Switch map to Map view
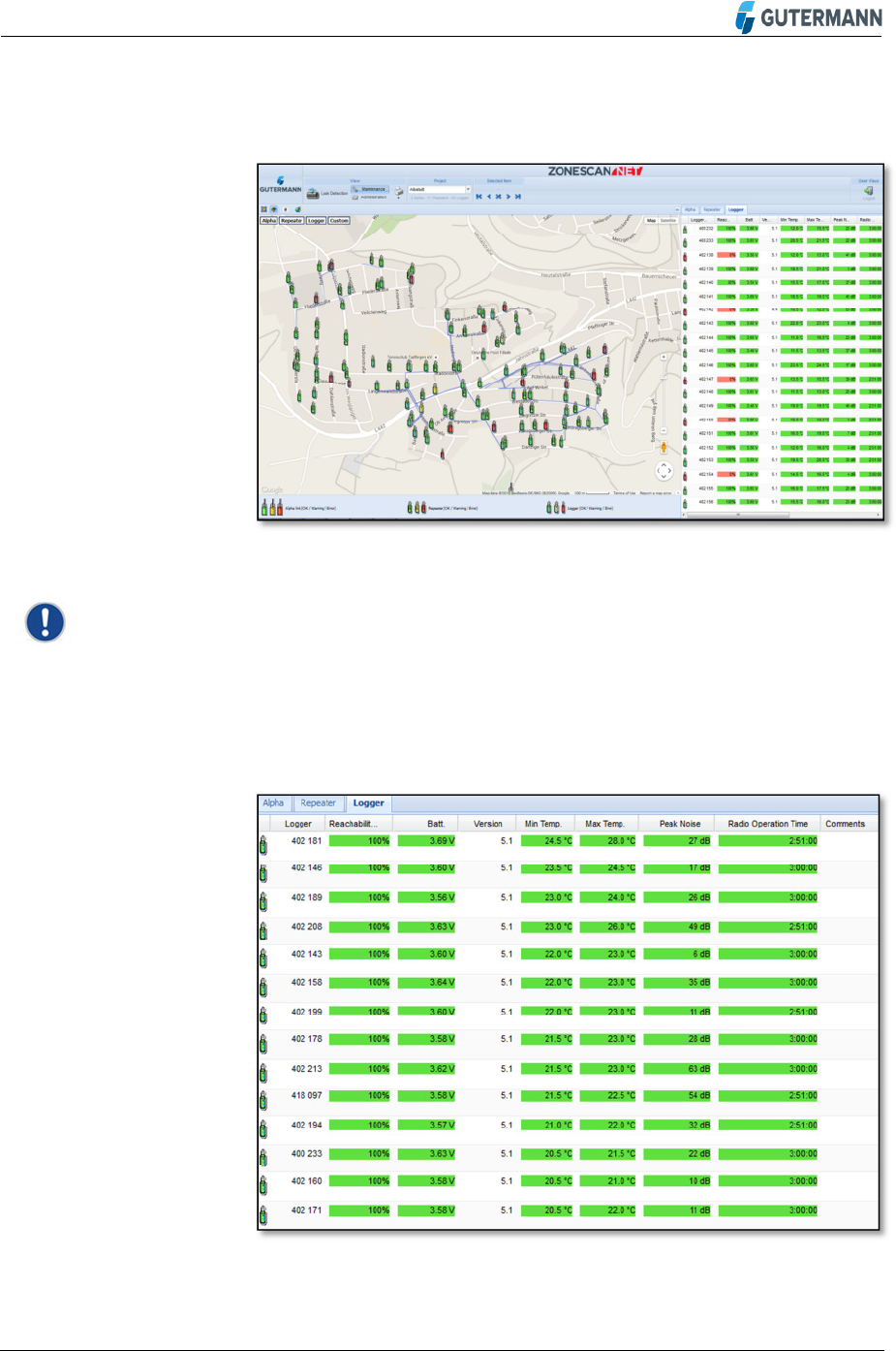Viewport: 896px width, 1351px height. (652, 220)
